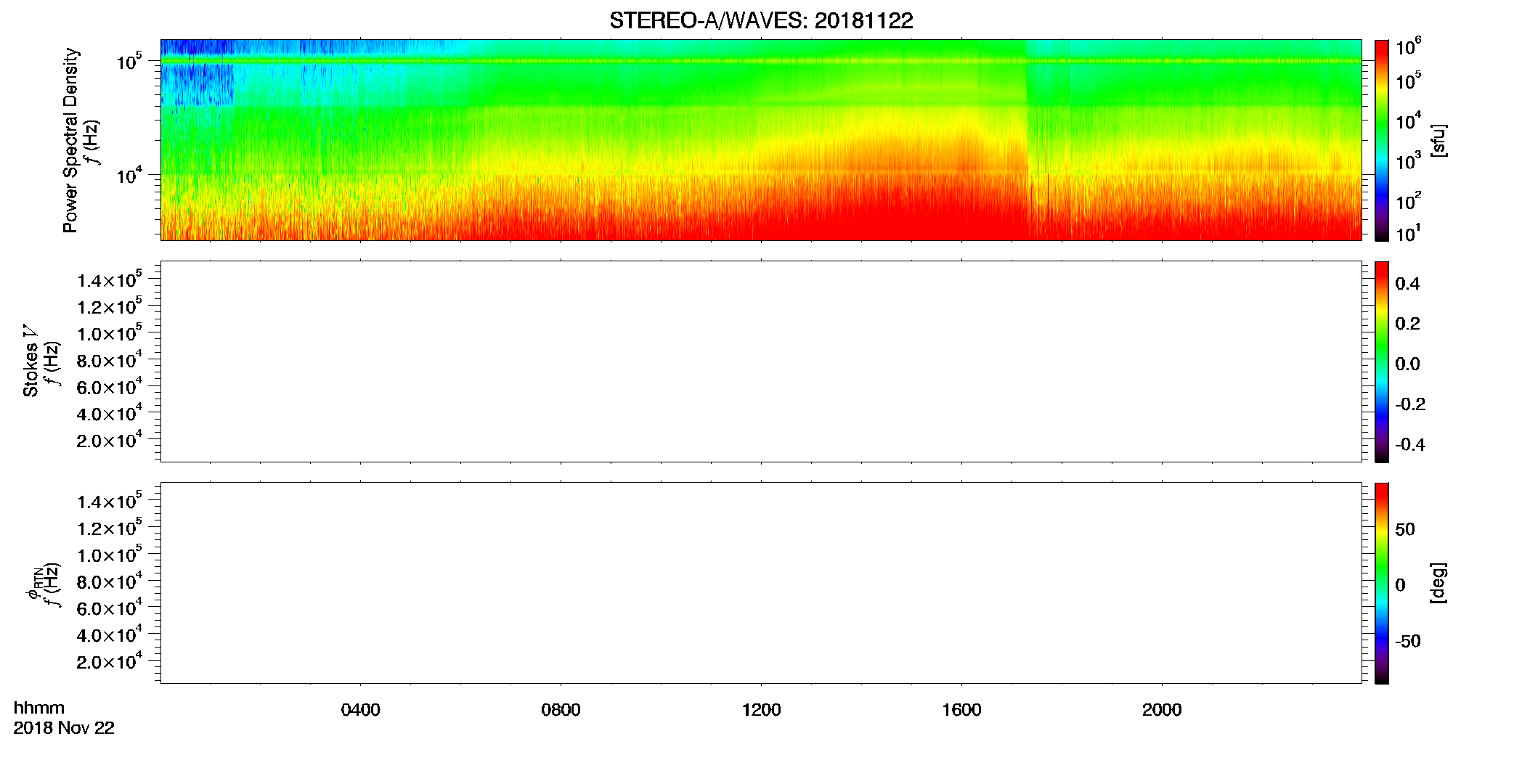
Task: Click the -50 label on degree colorbar
Action: tap(1408, 642)
